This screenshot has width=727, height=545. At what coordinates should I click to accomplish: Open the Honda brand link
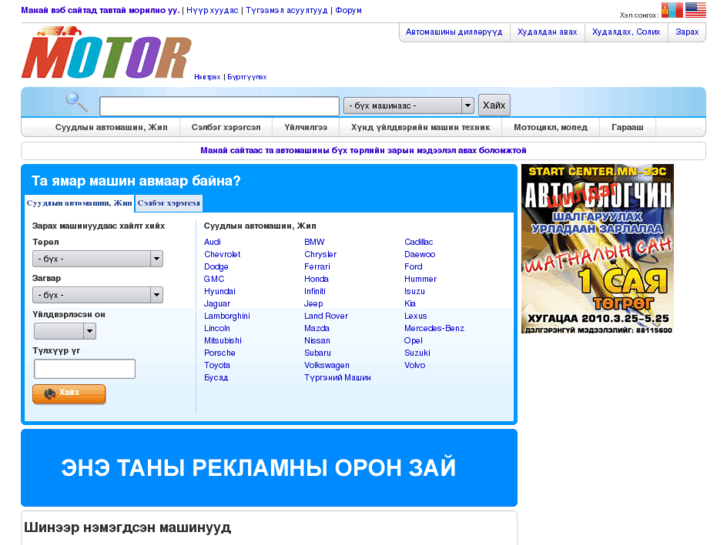(x=316, y=279)
